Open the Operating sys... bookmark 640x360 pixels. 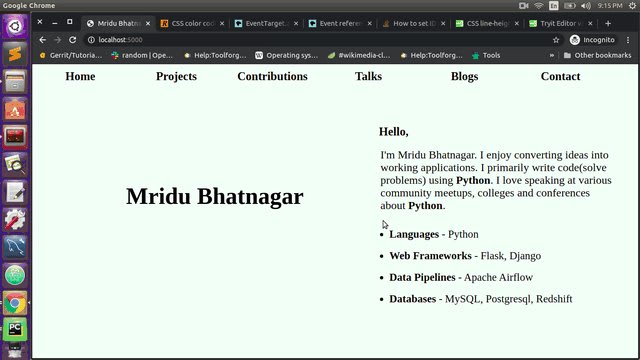(286, 55)
